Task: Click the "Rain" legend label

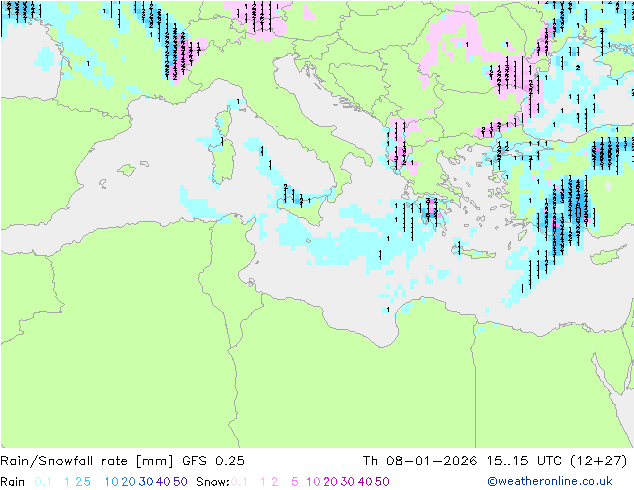Action: point(13,482)
